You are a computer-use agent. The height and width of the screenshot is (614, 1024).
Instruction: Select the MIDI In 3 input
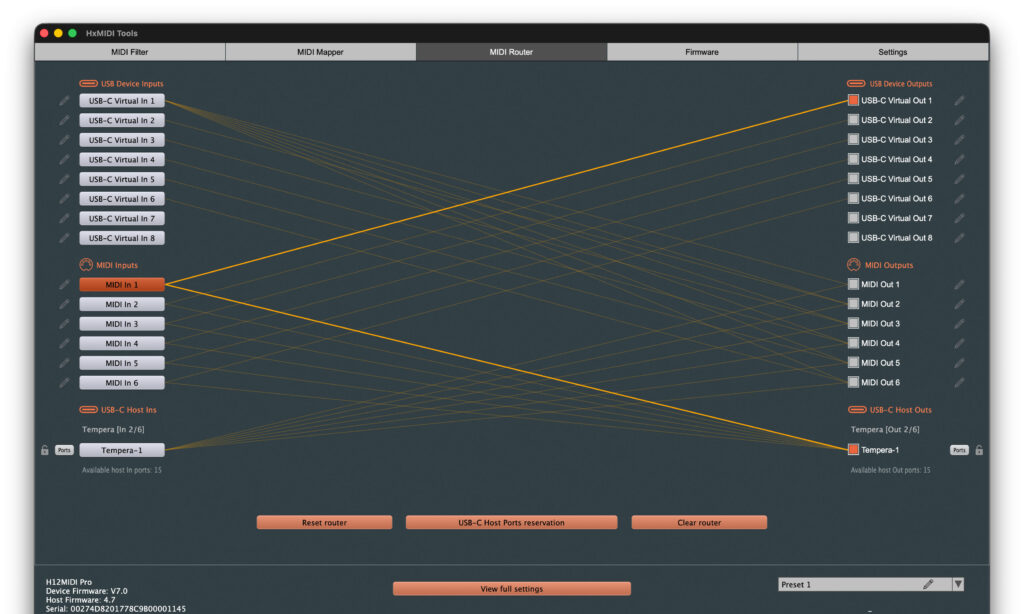click(122, 324)
